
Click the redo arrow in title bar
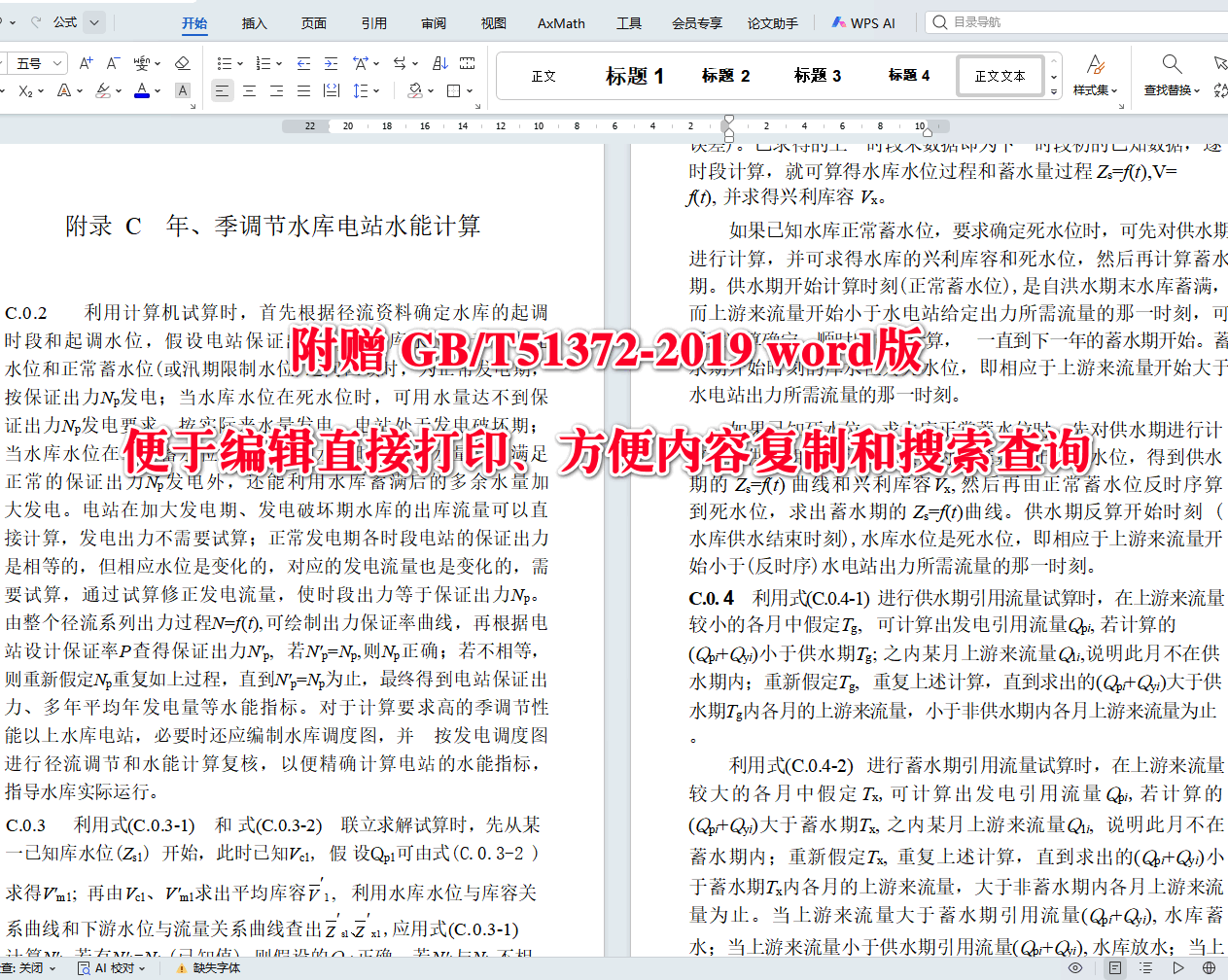(x=37, y=21)
